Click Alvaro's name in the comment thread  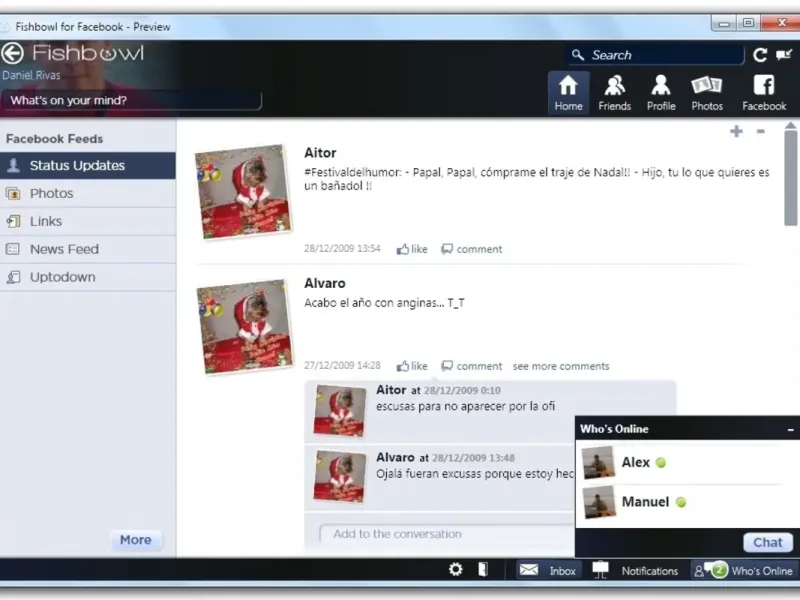click(395, 457)
